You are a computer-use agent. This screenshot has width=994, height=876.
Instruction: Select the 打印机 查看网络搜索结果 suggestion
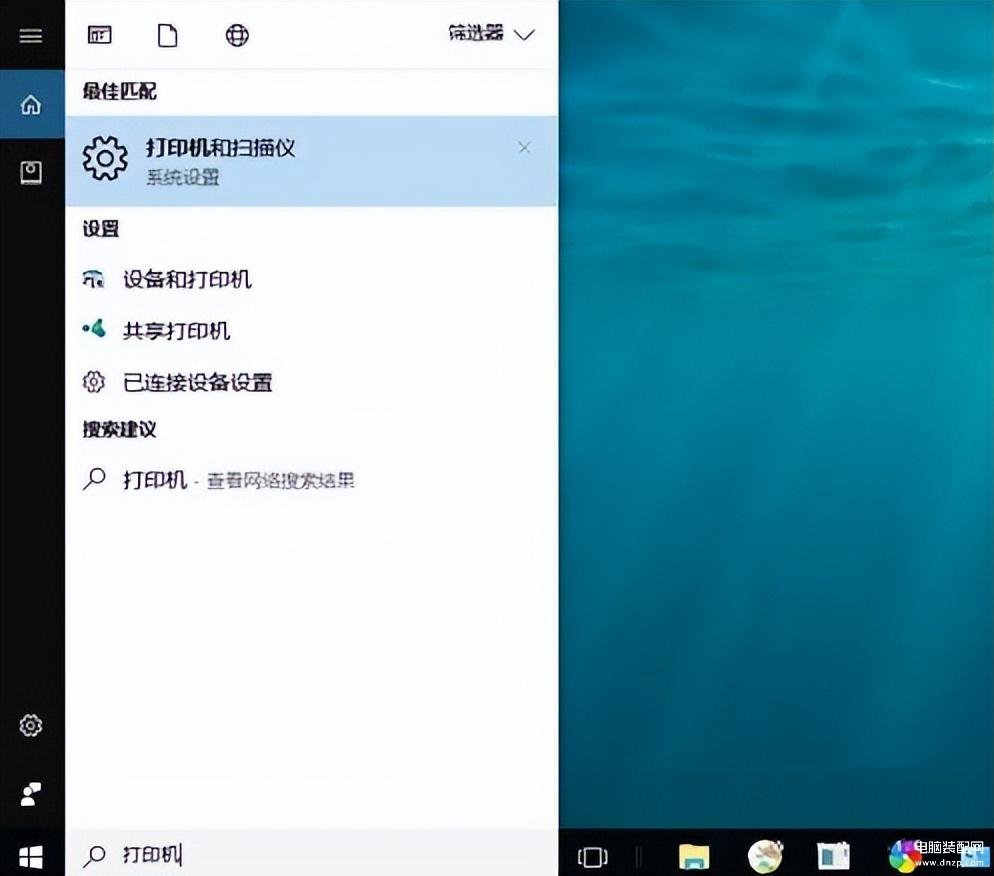click(311, 480)
